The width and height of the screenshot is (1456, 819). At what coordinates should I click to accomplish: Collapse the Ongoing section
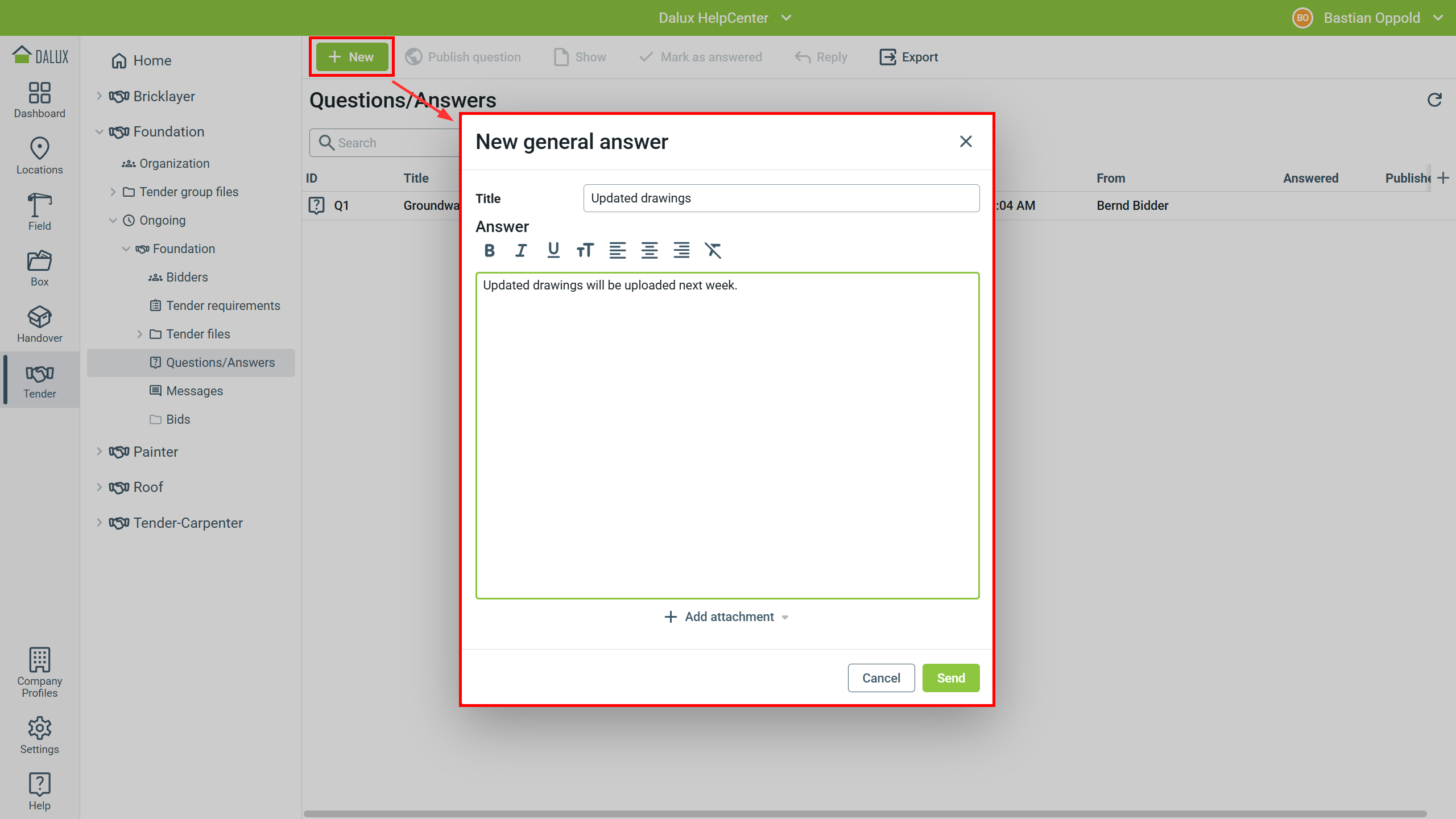click(x=113, y=221)
